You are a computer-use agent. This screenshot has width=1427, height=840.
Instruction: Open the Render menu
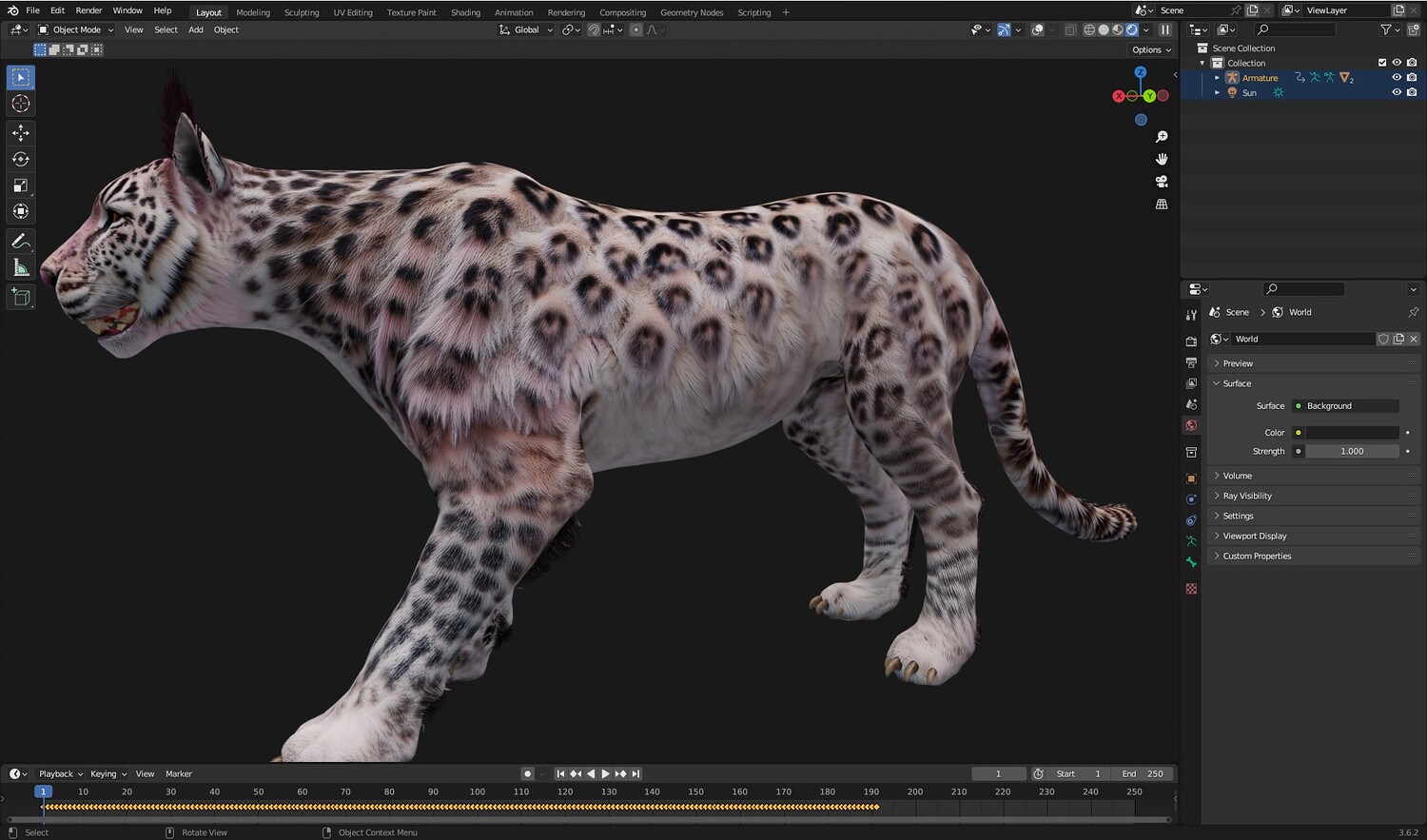coord(88,10)
